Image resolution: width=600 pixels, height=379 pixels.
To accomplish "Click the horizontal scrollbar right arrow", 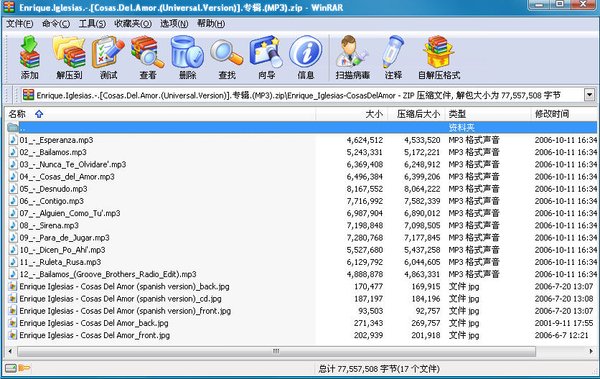I will point(592,351).
